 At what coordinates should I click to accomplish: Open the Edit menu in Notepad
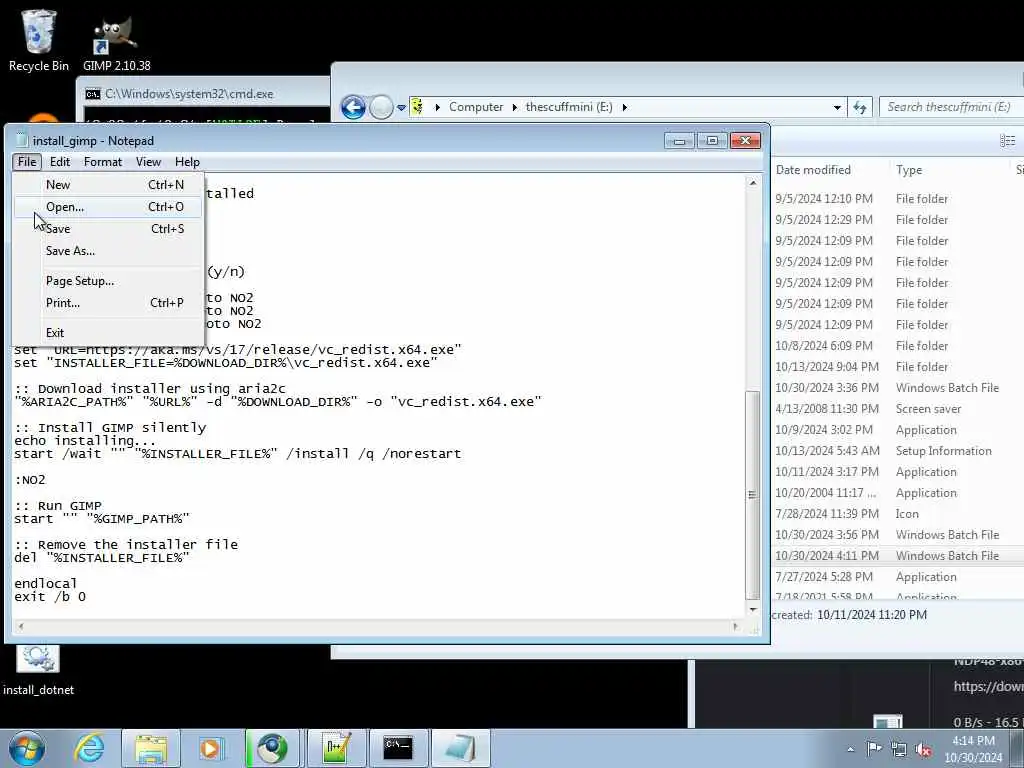pos(59,162)
